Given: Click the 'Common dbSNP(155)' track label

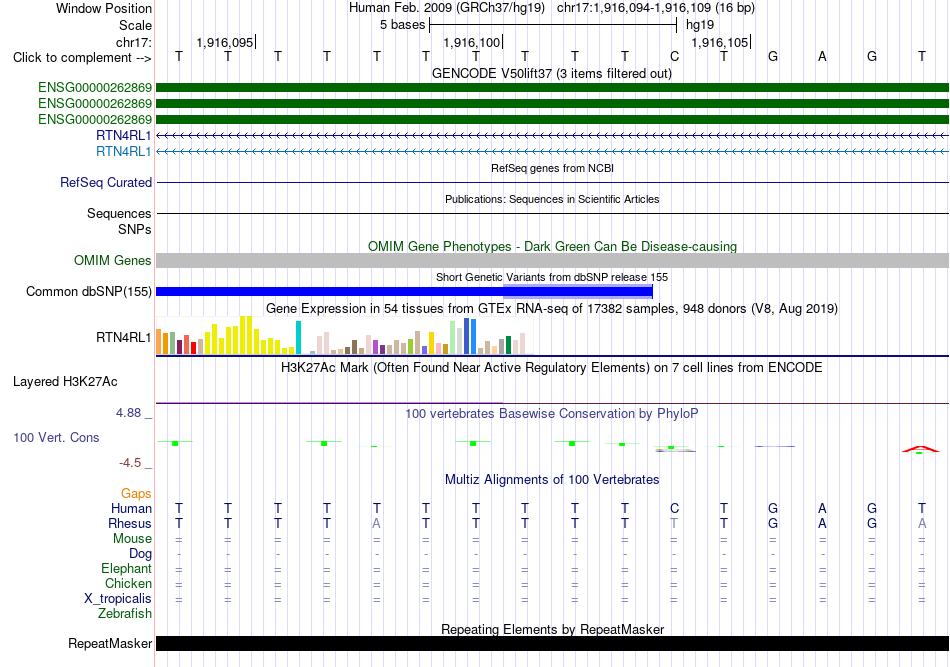Looking at the screenshot, I should pos(89,291).
